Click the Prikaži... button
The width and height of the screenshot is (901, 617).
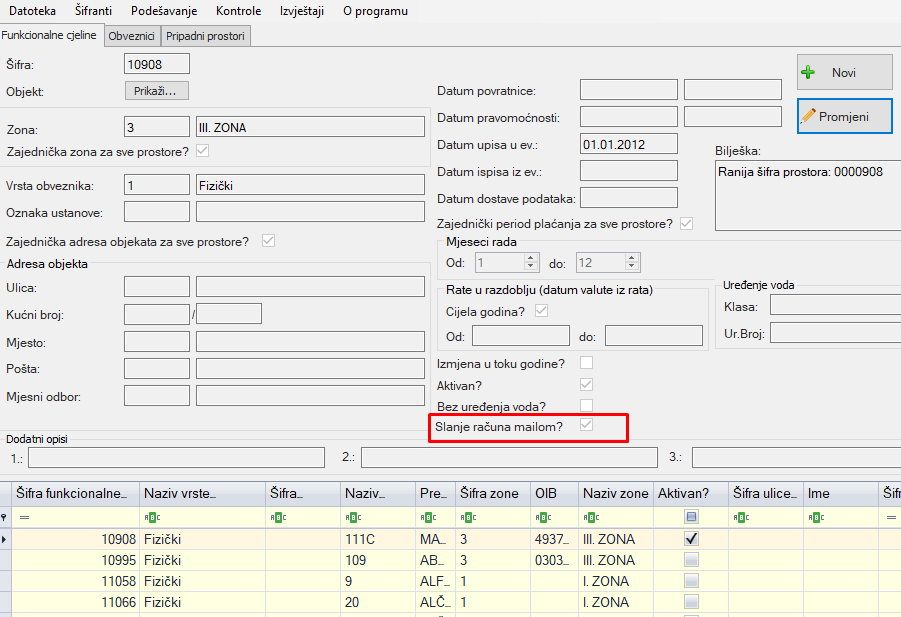pos(156,91)
